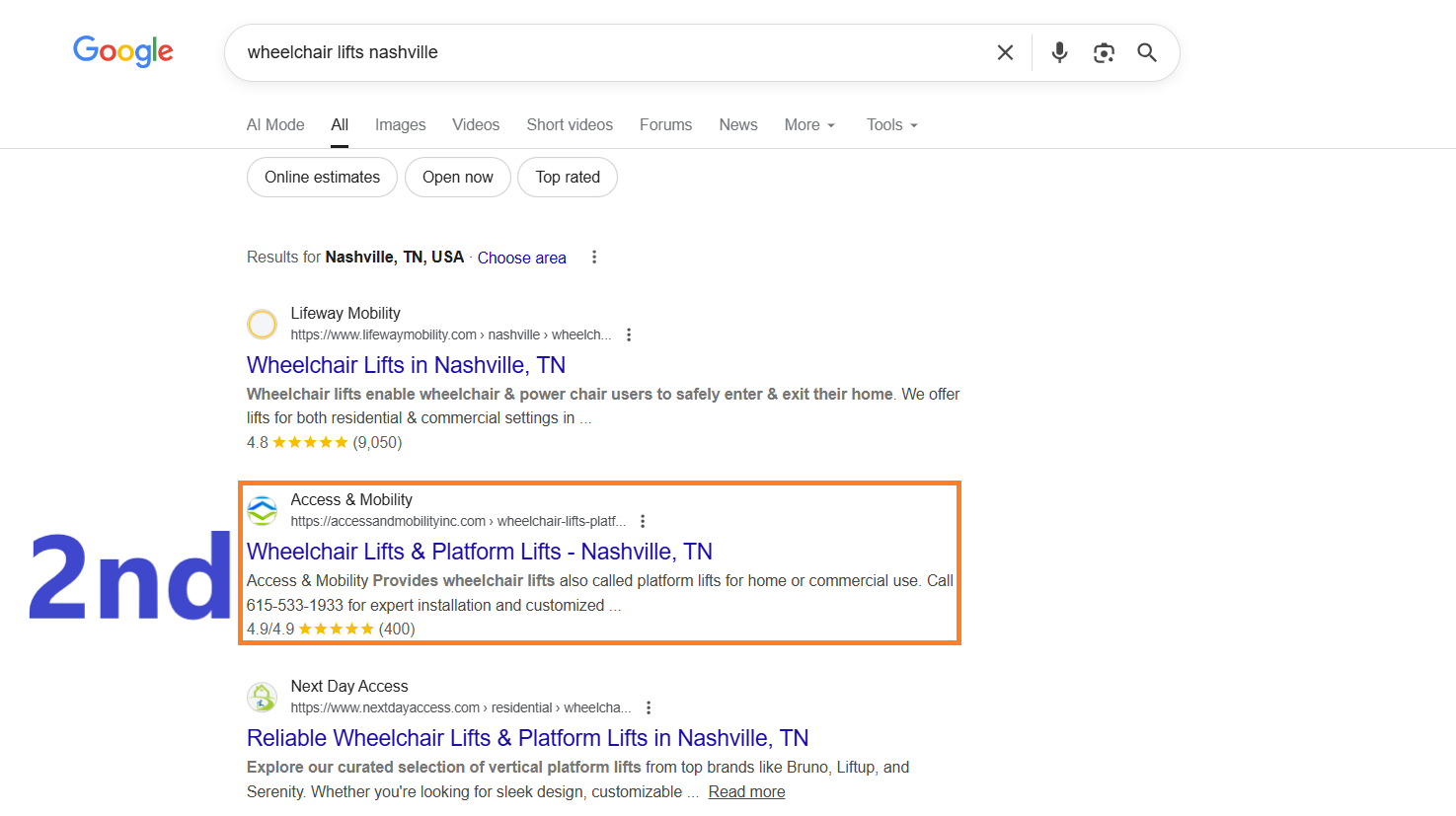Switch to the Videos tab

[x=476, y=124]
